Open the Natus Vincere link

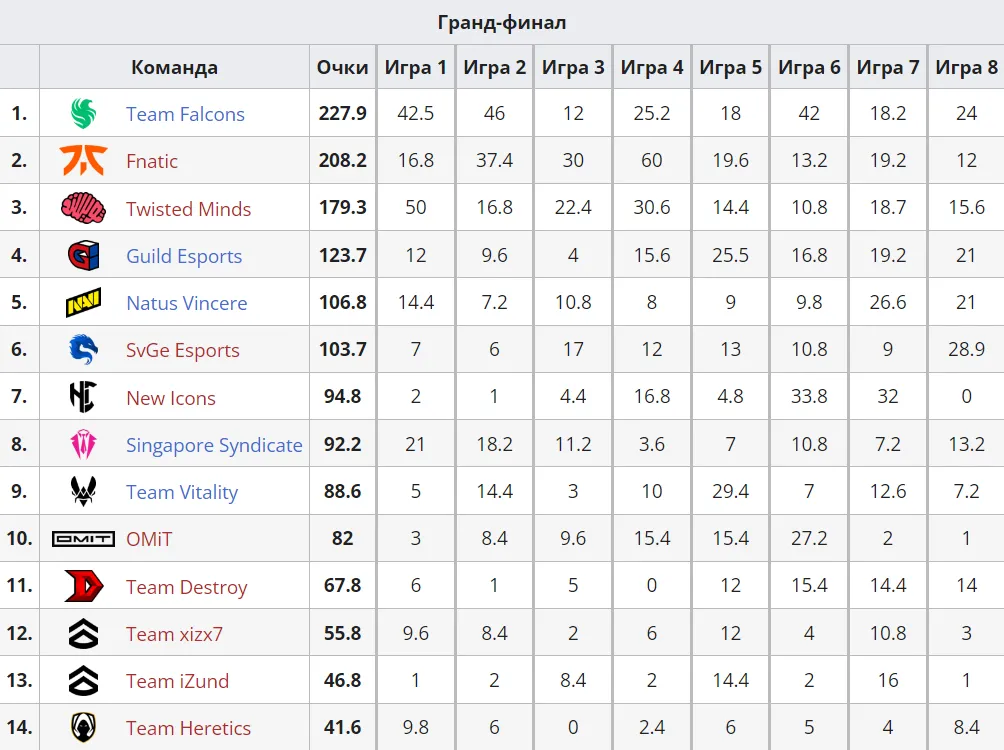tap(186, 303)
